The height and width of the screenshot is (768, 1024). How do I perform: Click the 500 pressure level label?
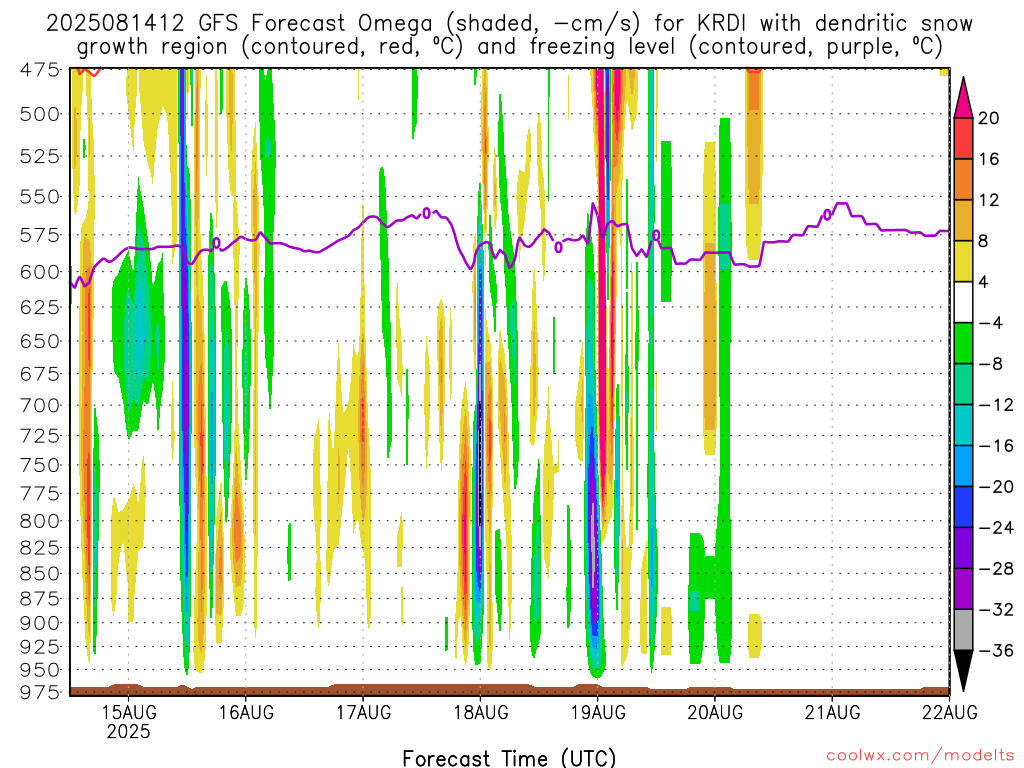point(40,114)
